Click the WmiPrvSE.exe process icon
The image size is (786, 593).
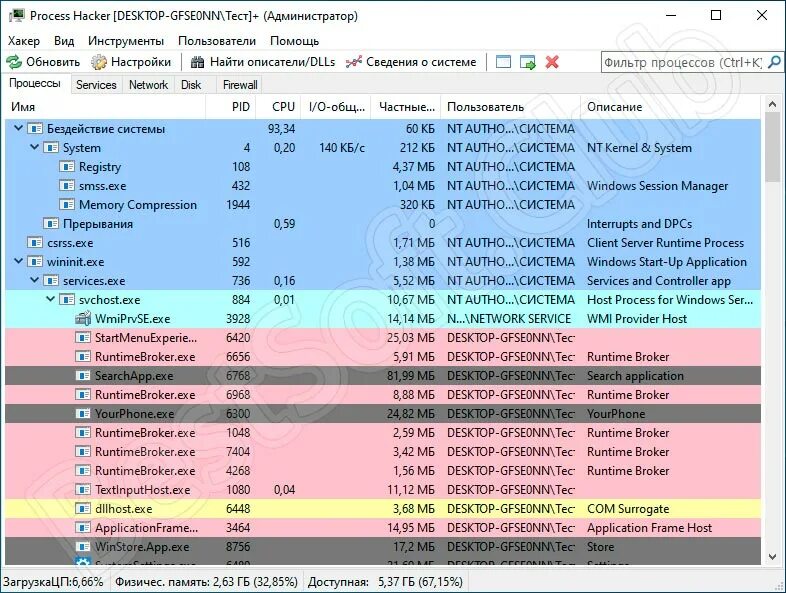tap(83, 319)
